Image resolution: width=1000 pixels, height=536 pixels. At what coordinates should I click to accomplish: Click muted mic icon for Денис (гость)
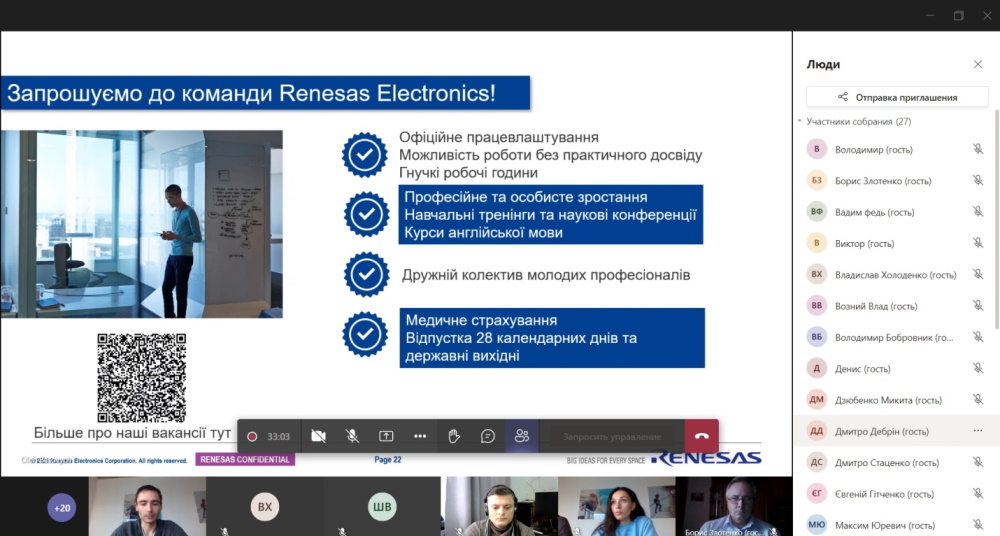coord(978,368)
